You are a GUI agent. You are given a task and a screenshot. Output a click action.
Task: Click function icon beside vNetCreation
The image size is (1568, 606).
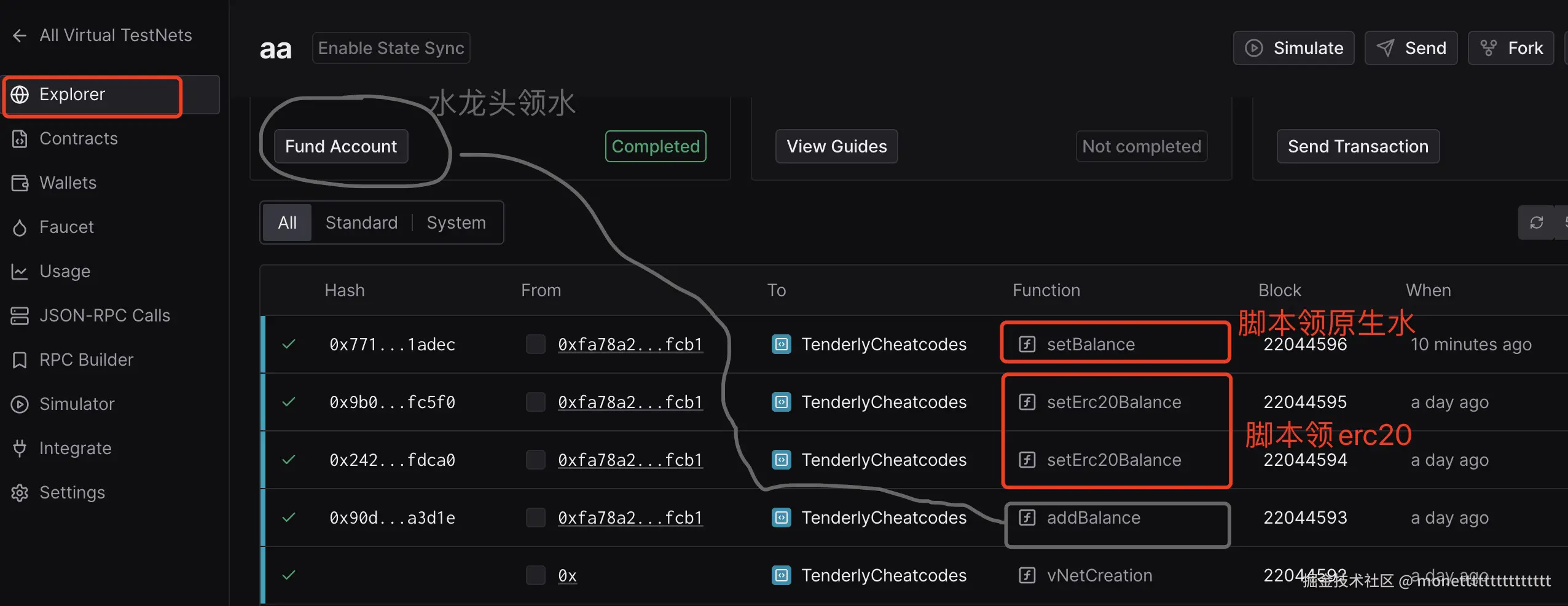[x=1027, y=575]
